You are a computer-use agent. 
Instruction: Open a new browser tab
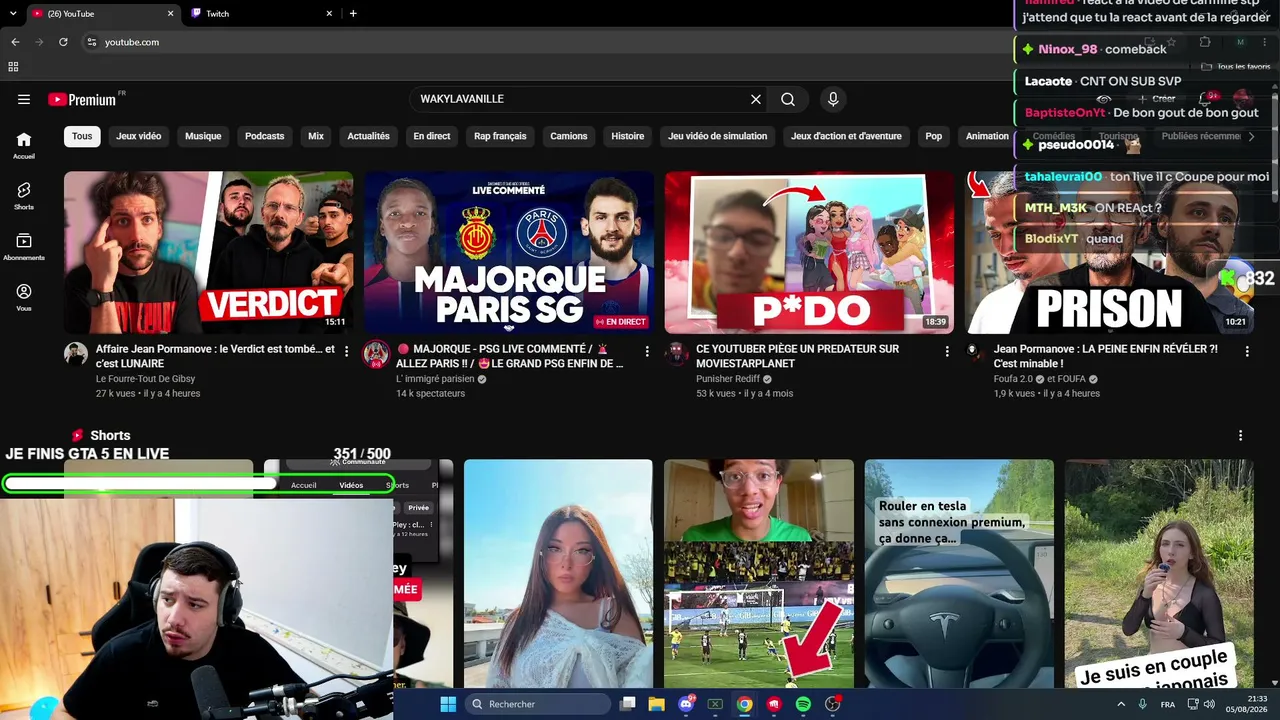(x=353, y=13)
